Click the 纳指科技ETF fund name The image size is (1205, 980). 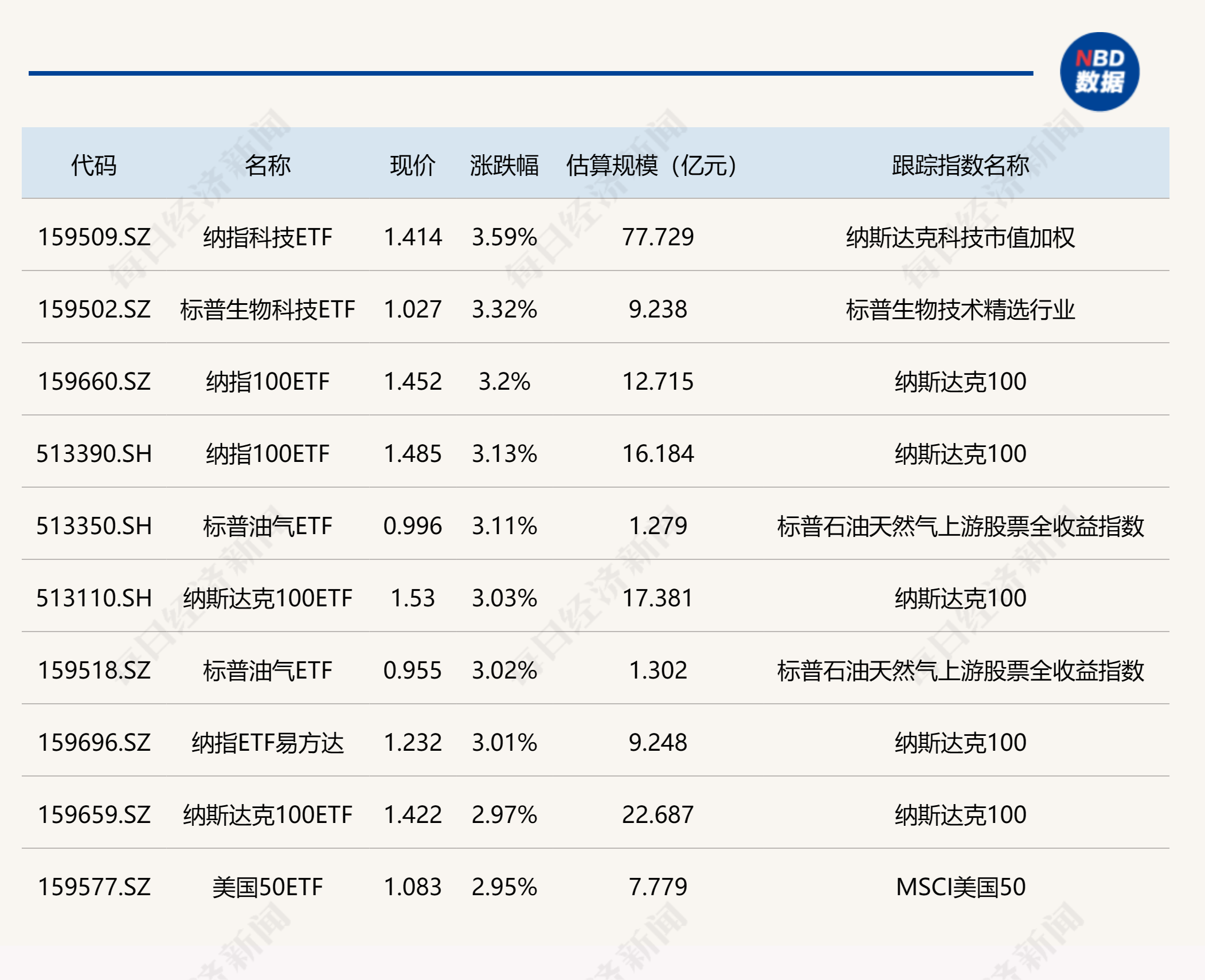pyautogui.click(x=267, y=237)
